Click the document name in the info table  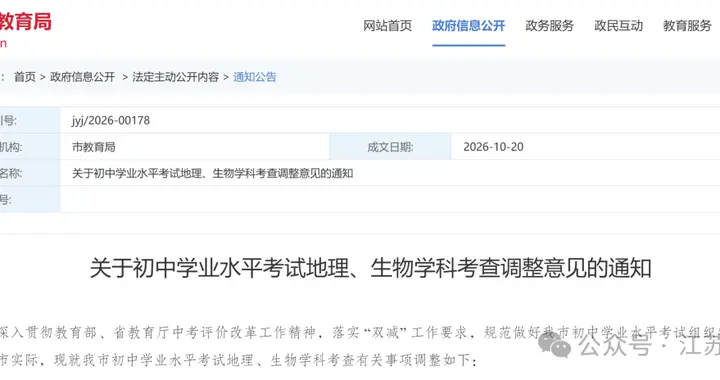click(213, 173)
